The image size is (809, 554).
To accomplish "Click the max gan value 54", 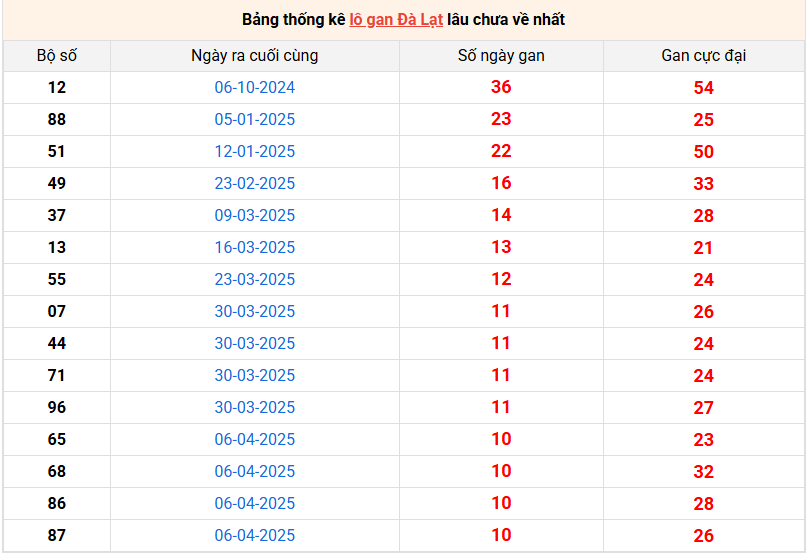I will [704, 88].
